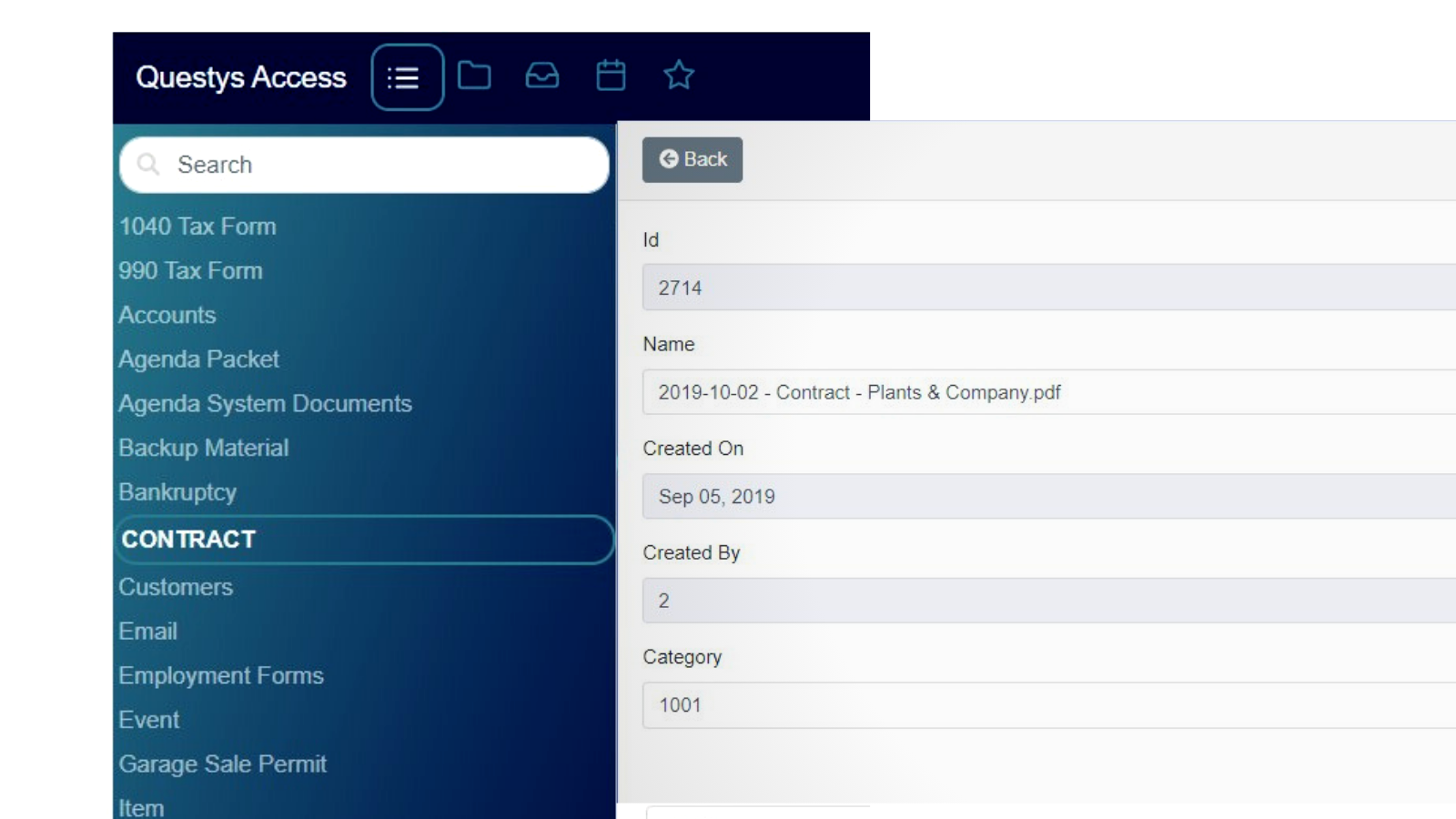Focus the Search field in sidebar
This screenshot has height=819, width=1456.
(364, 165)
